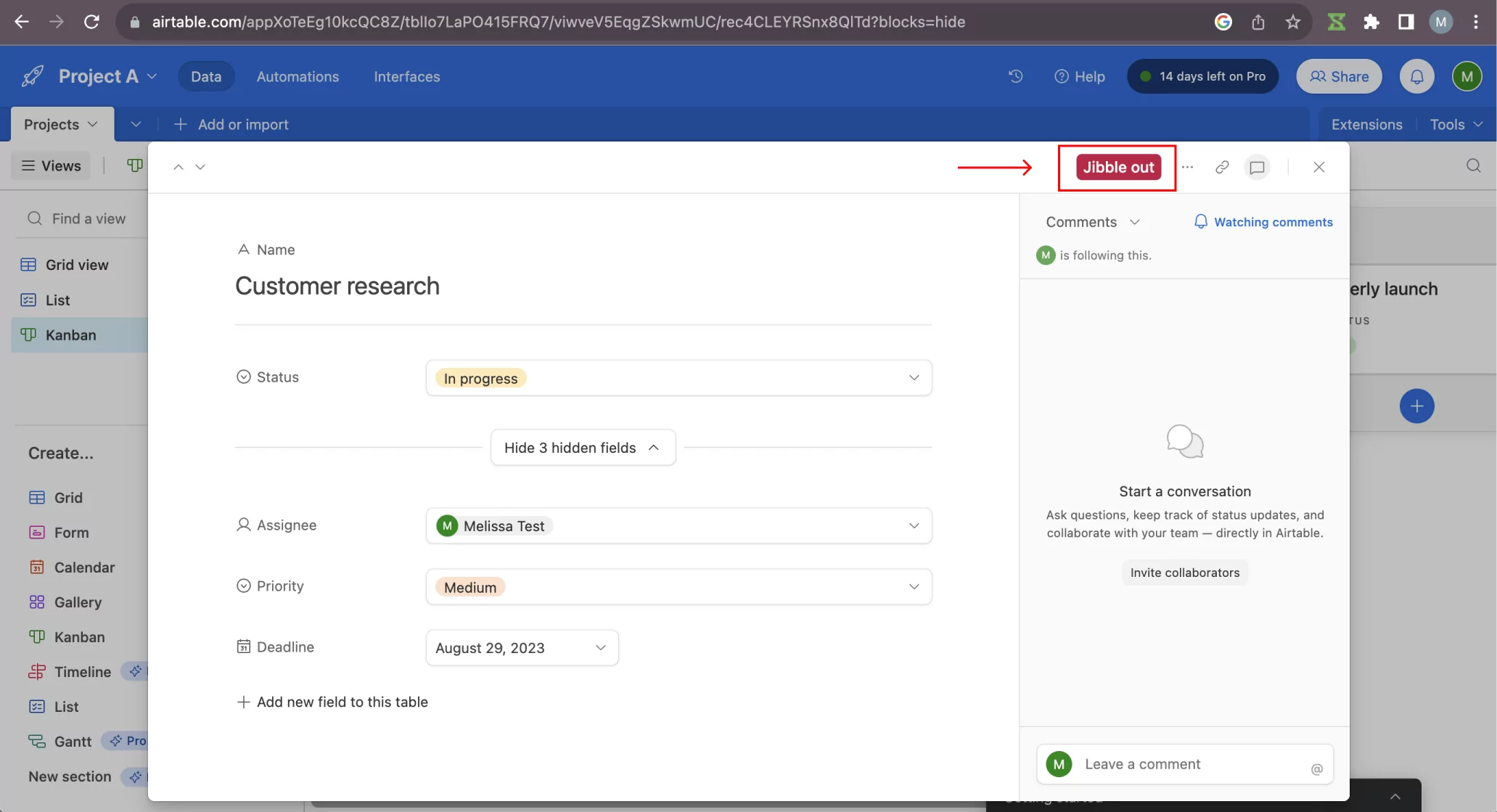Expand the Deadline August 29, 2023 picker
This screenshot has height=812, width=1497.
522,648
